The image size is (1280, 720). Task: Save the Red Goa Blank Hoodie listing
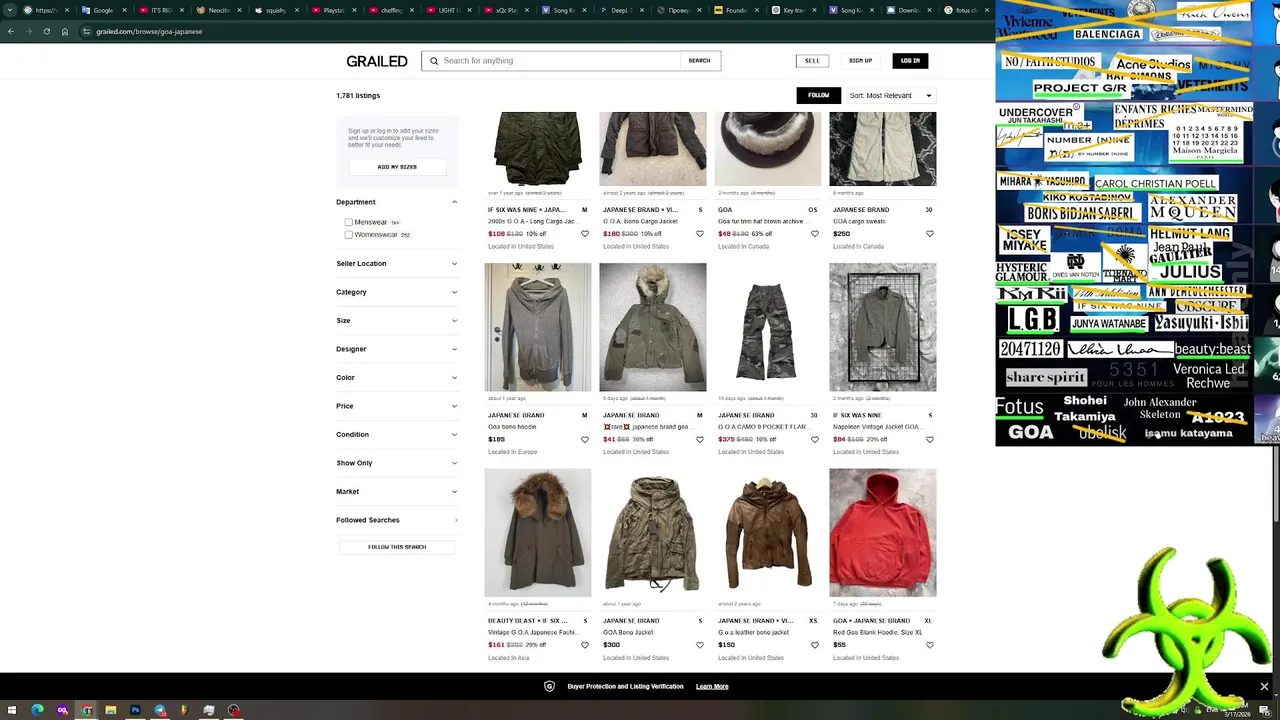point(930,645)
